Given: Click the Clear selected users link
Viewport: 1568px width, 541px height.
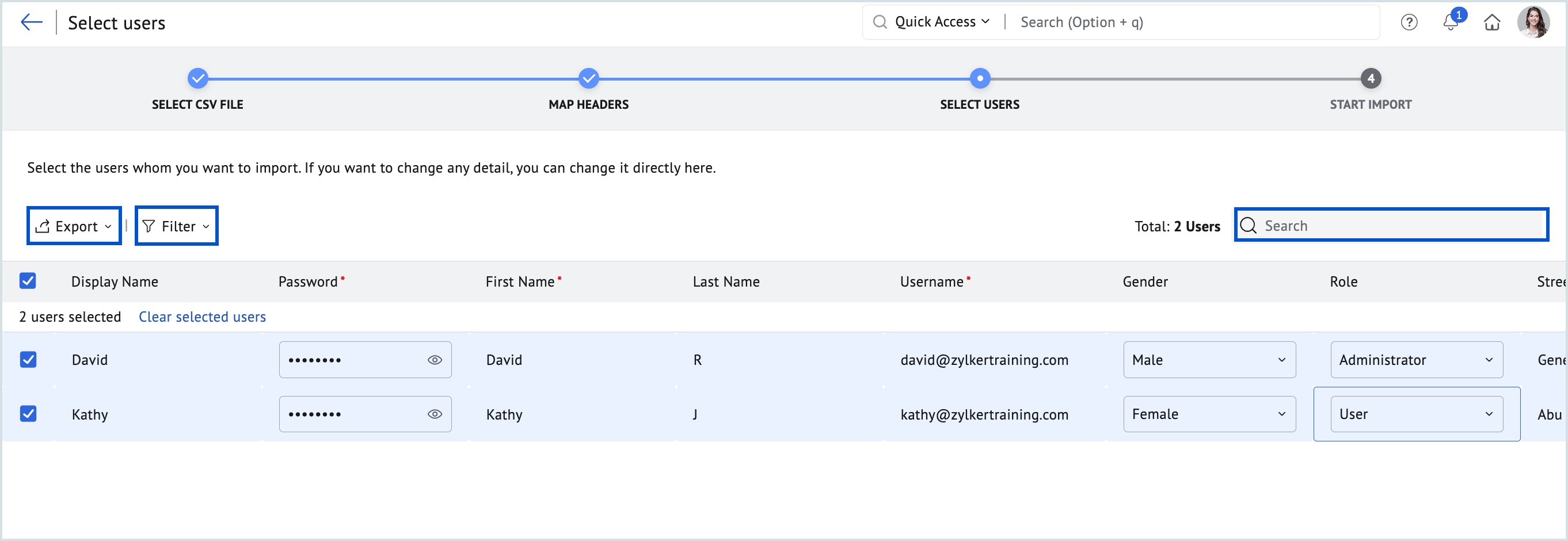Looking at the screenshot, I should point(201,317).
